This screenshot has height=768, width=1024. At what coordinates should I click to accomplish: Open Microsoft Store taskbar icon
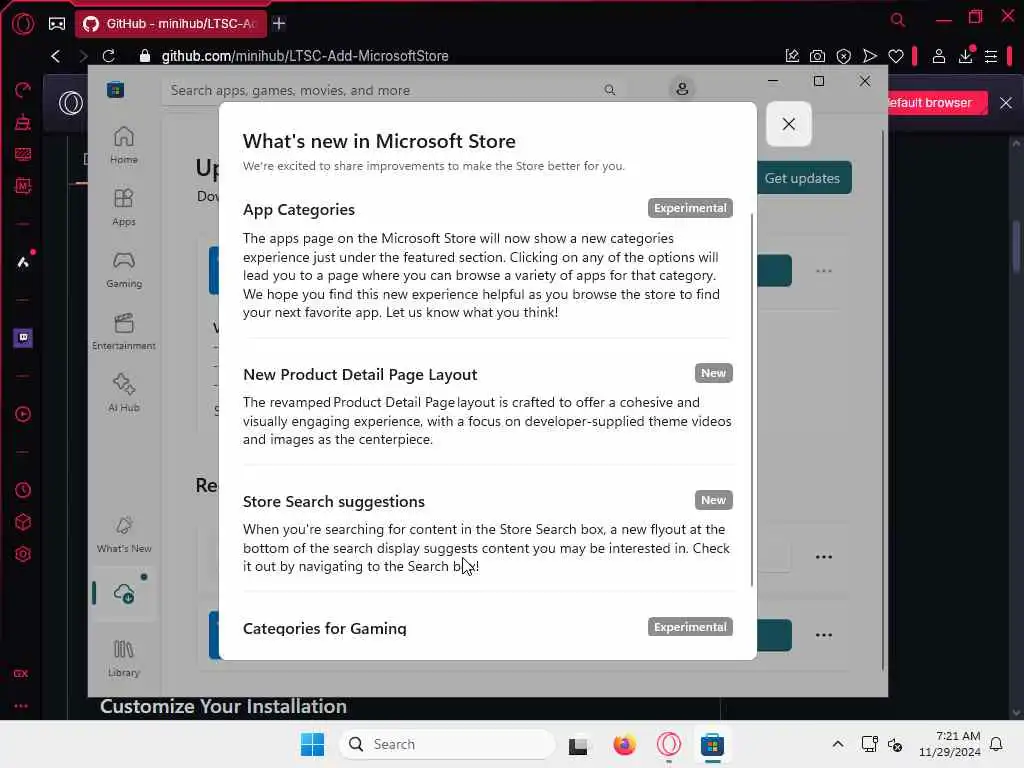(x=712, y=744)
